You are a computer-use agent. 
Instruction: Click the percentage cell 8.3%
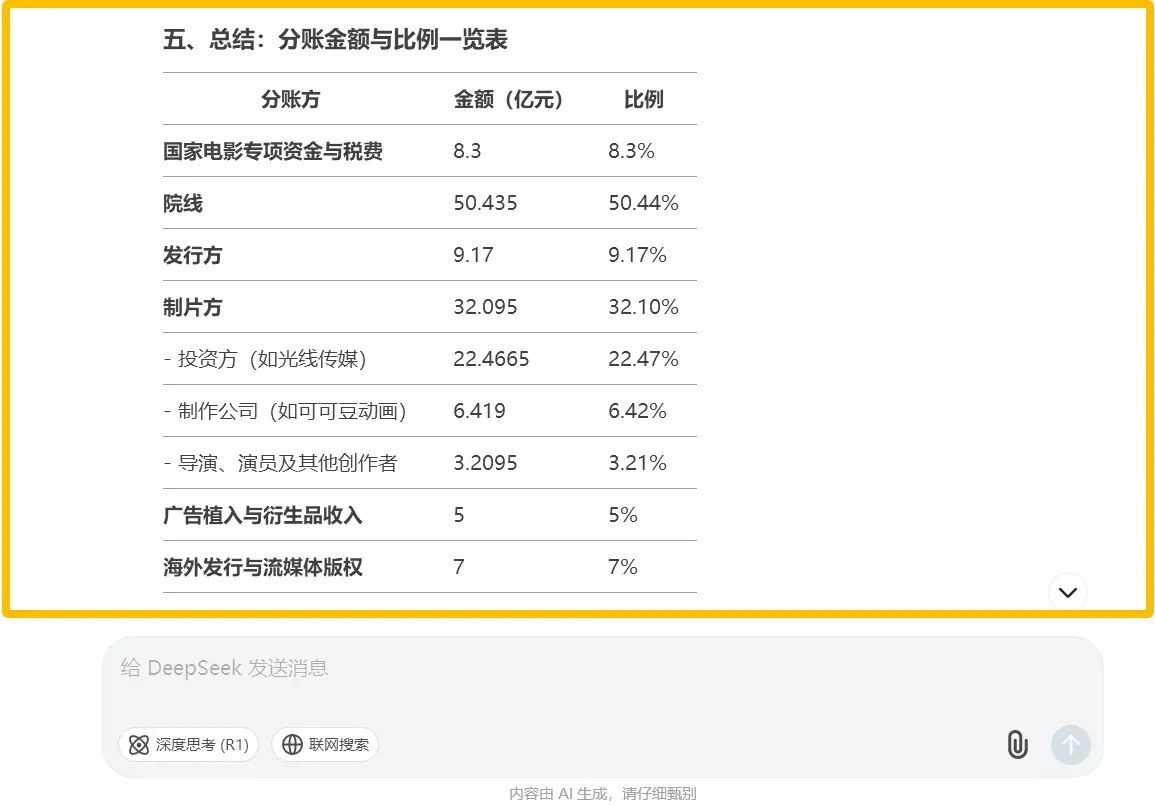631,152
